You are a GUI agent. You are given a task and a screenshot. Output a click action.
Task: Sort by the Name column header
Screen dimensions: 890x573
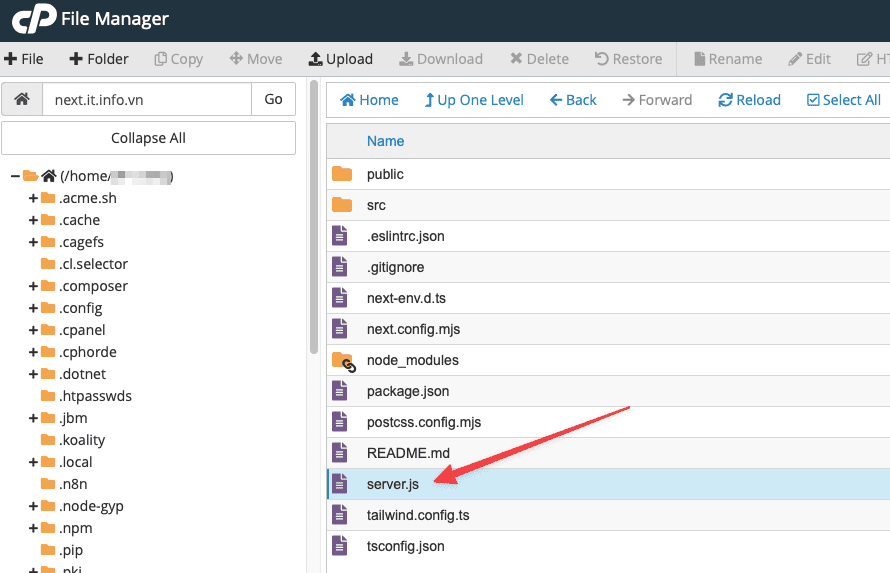[x=385, y=141]
